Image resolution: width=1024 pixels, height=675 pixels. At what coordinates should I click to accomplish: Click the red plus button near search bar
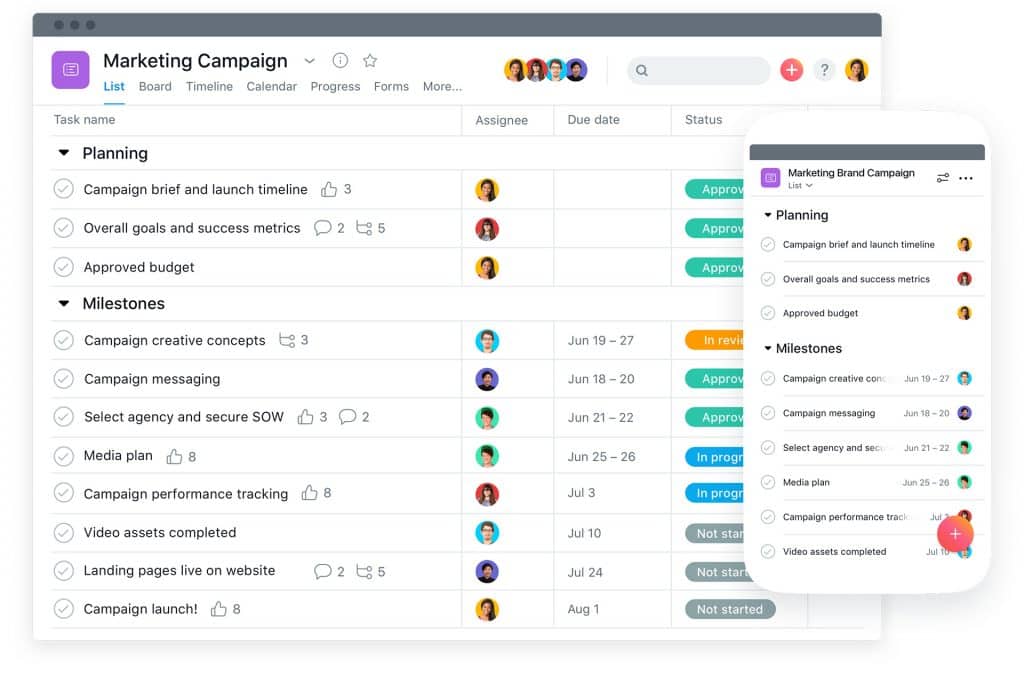point(791,70)
